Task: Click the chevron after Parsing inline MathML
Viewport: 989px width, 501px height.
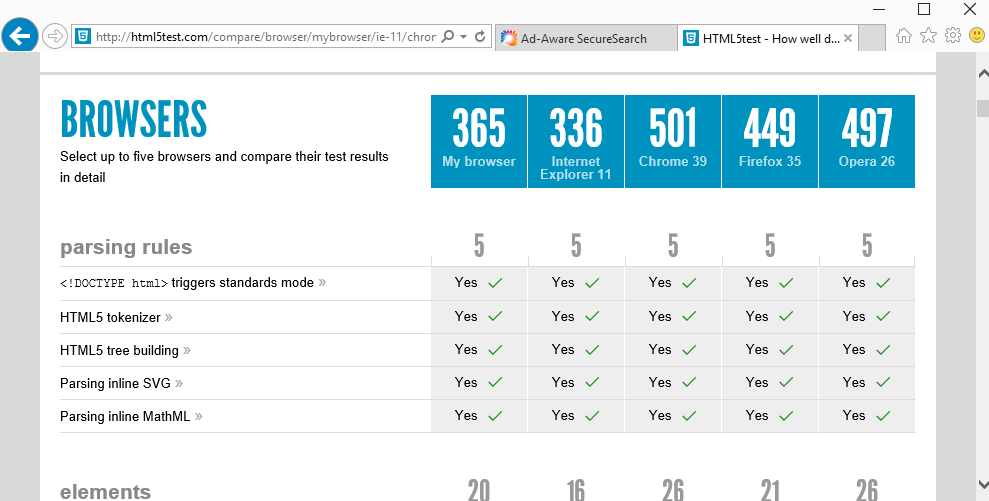Action: [199, 416]
